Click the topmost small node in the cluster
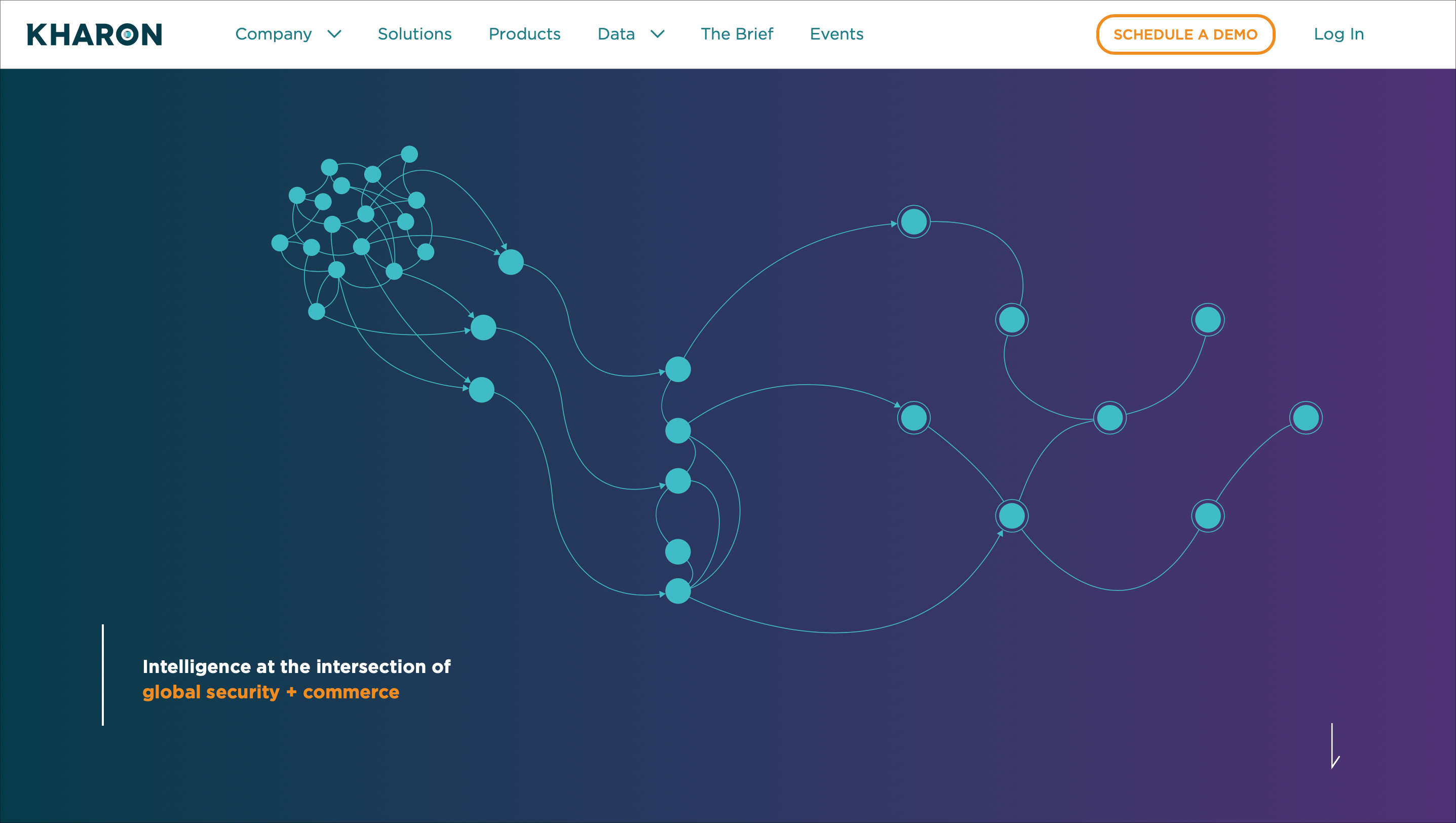The width and height of the screenshot is (1456, 823). 409,154
